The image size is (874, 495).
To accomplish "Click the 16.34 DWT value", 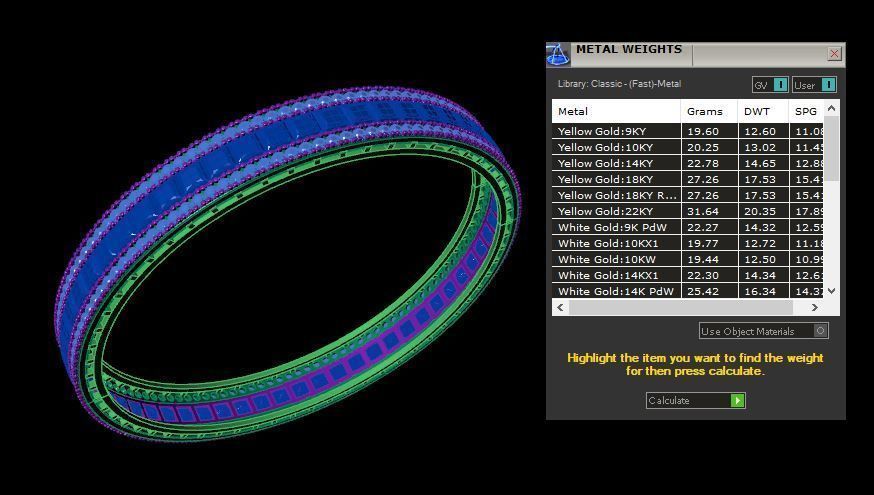I will click(x=760, y=291).
